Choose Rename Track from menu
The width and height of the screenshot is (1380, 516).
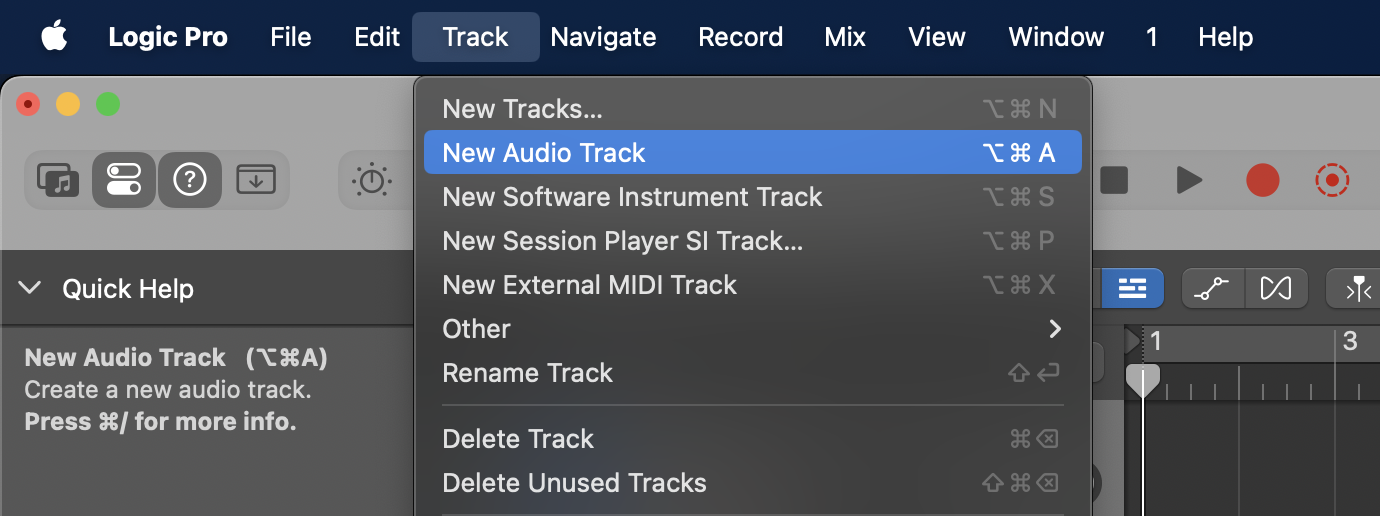pos(527,373)
